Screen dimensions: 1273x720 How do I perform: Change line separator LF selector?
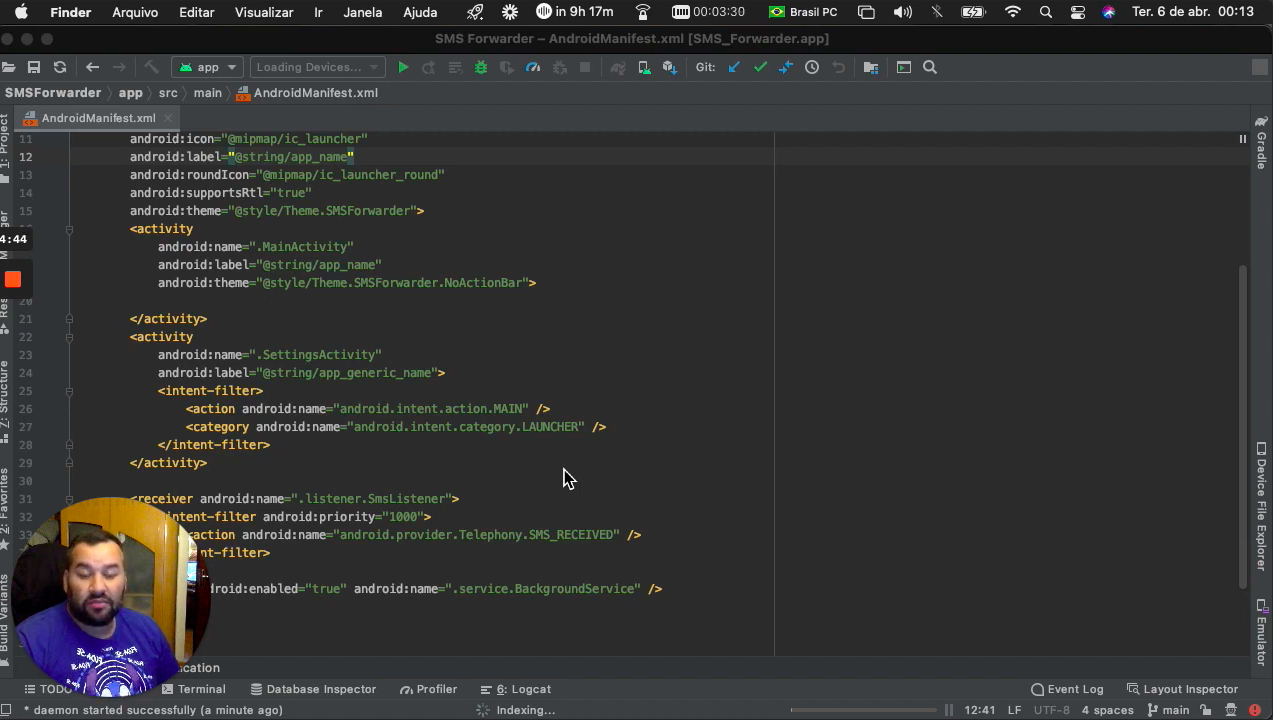(1014, 710)
